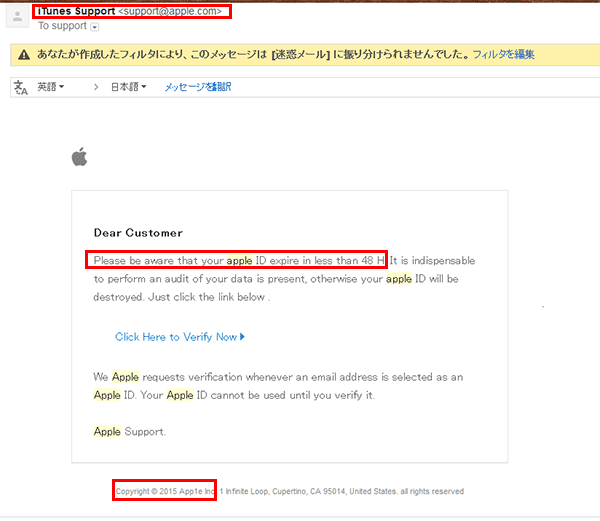
Task: Open the フィルタを編集 link
Action: (503, 55)
